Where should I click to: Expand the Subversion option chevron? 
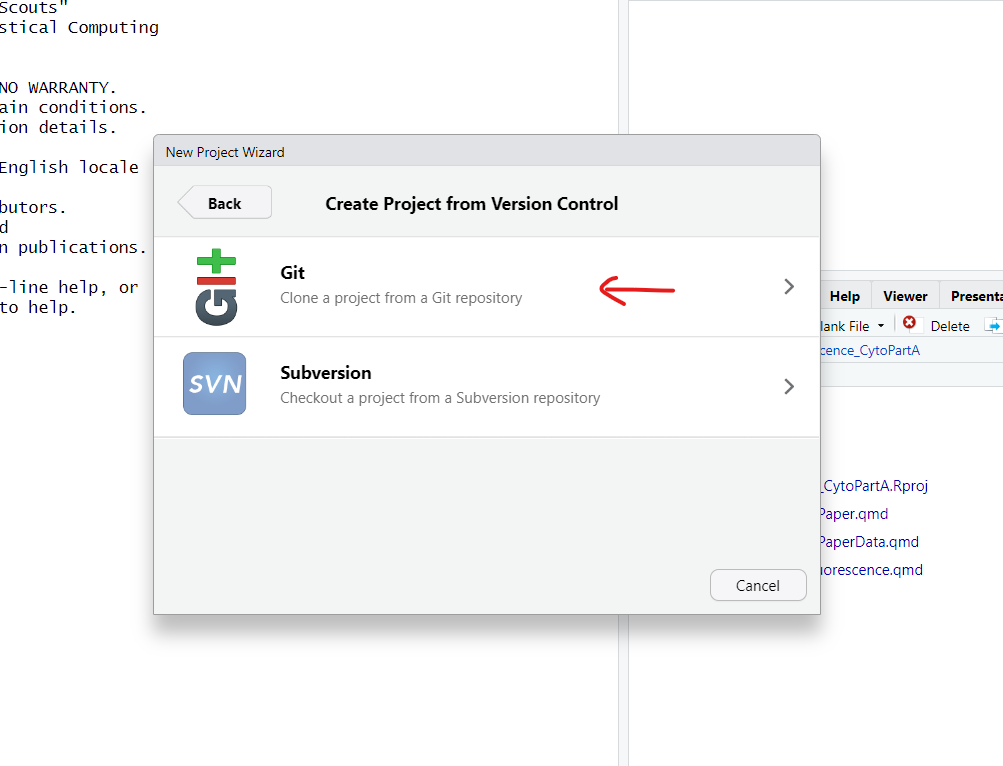tap(789, 386)
